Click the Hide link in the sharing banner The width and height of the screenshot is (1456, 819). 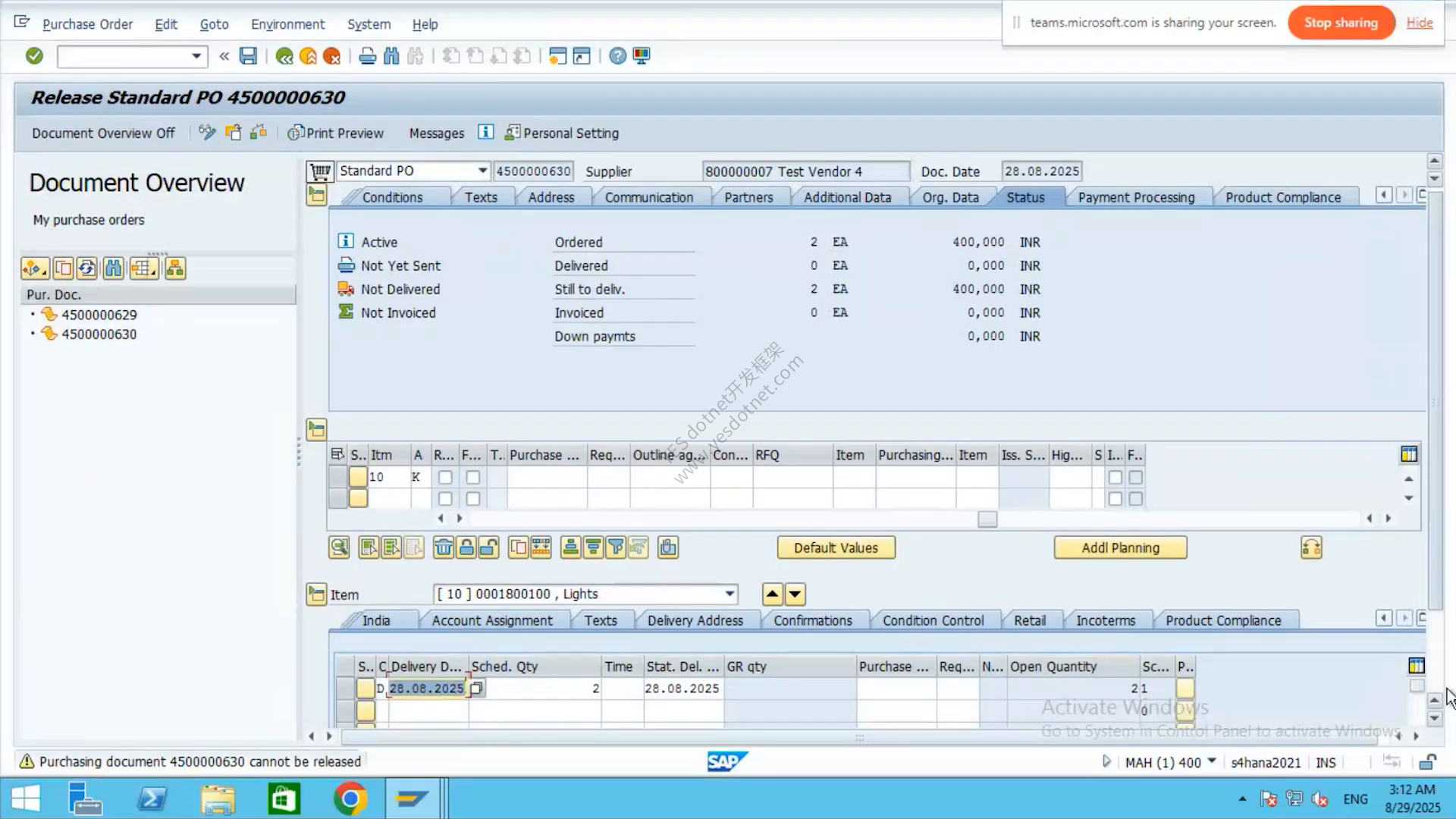[1420, 23]
